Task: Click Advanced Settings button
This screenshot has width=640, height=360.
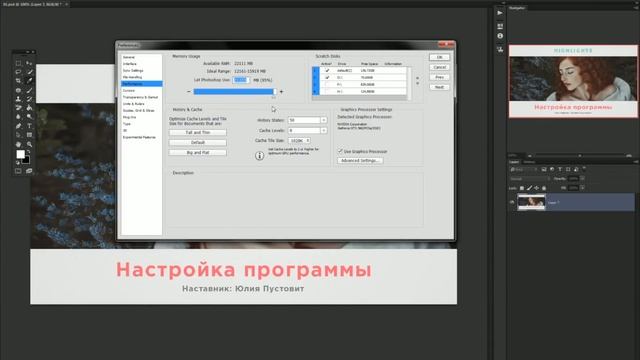Action: (360, 161)
